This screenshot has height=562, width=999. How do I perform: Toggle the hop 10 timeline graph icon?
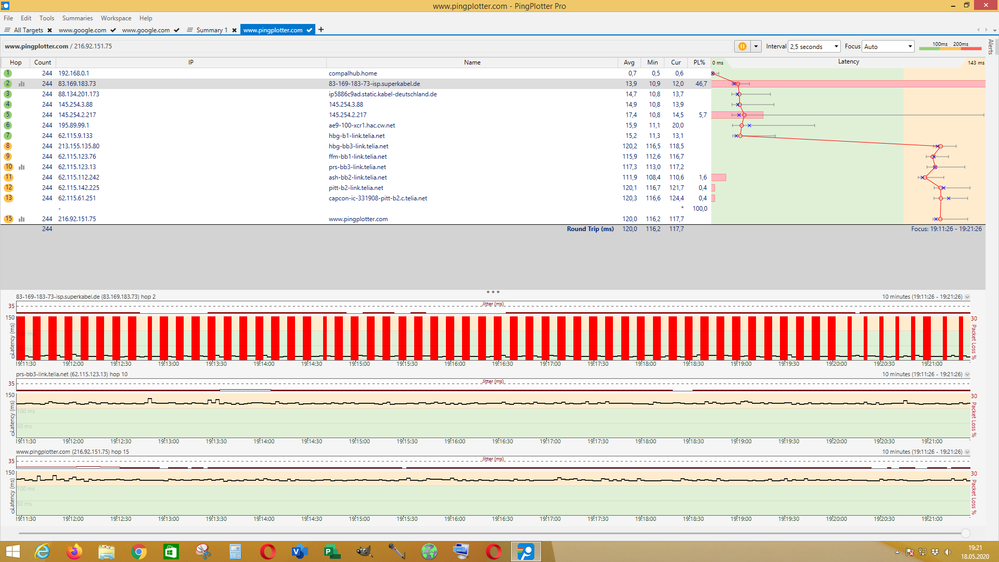point(21,167)
